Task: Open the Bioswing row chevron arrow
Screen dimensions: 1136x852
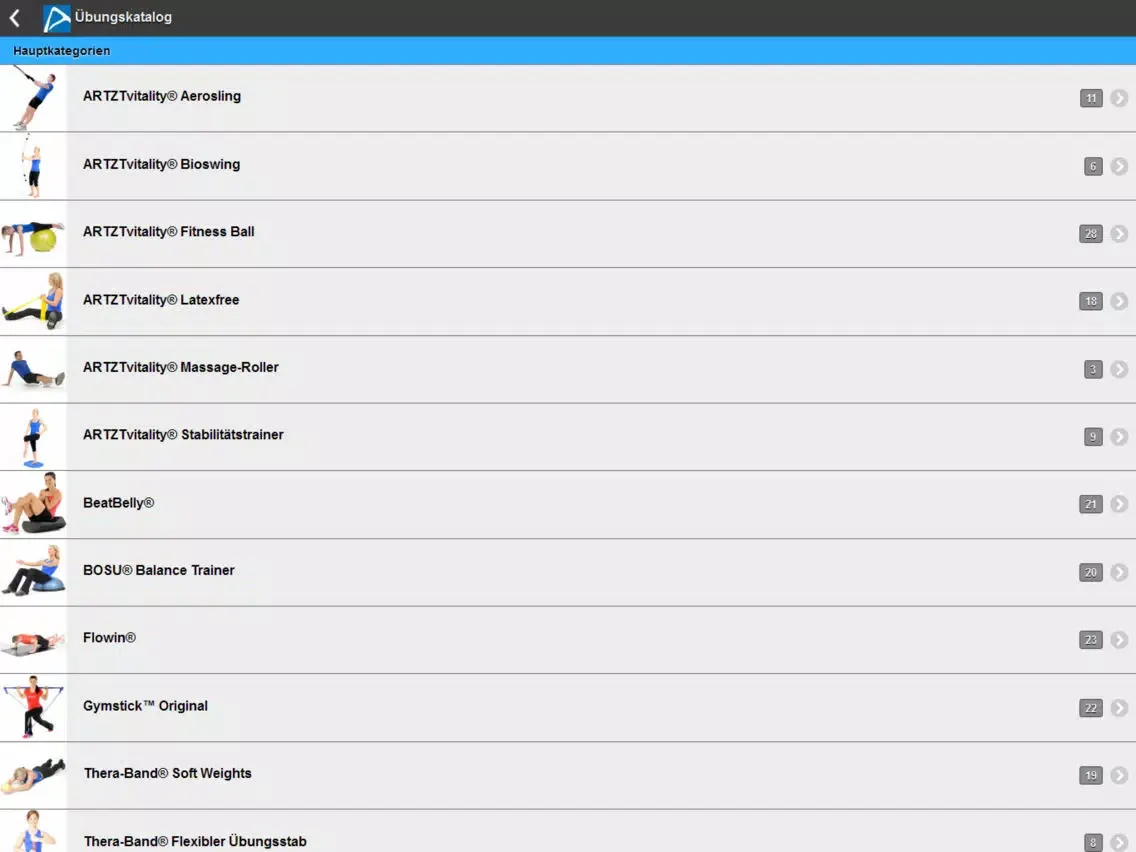Action: 1119,166
